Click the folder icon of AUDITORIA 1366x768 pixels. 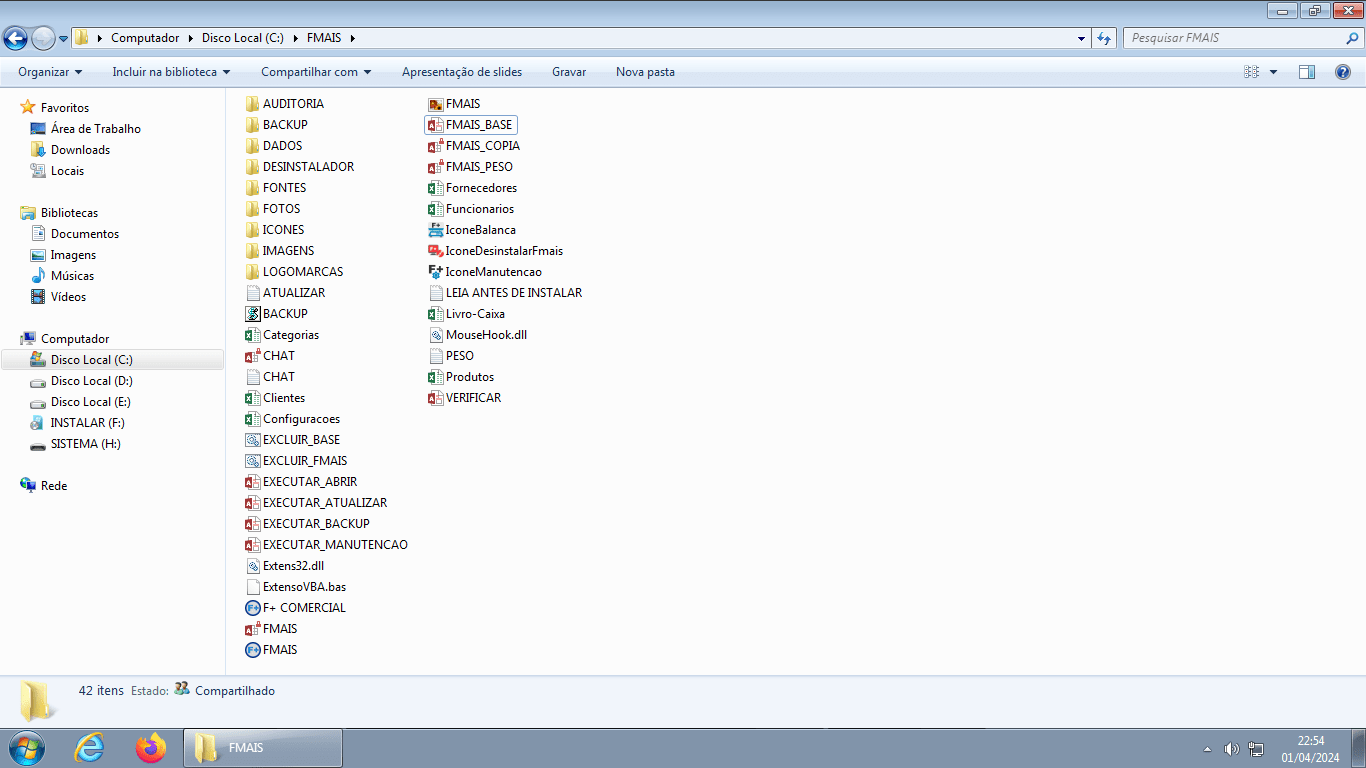pos(253,104)
